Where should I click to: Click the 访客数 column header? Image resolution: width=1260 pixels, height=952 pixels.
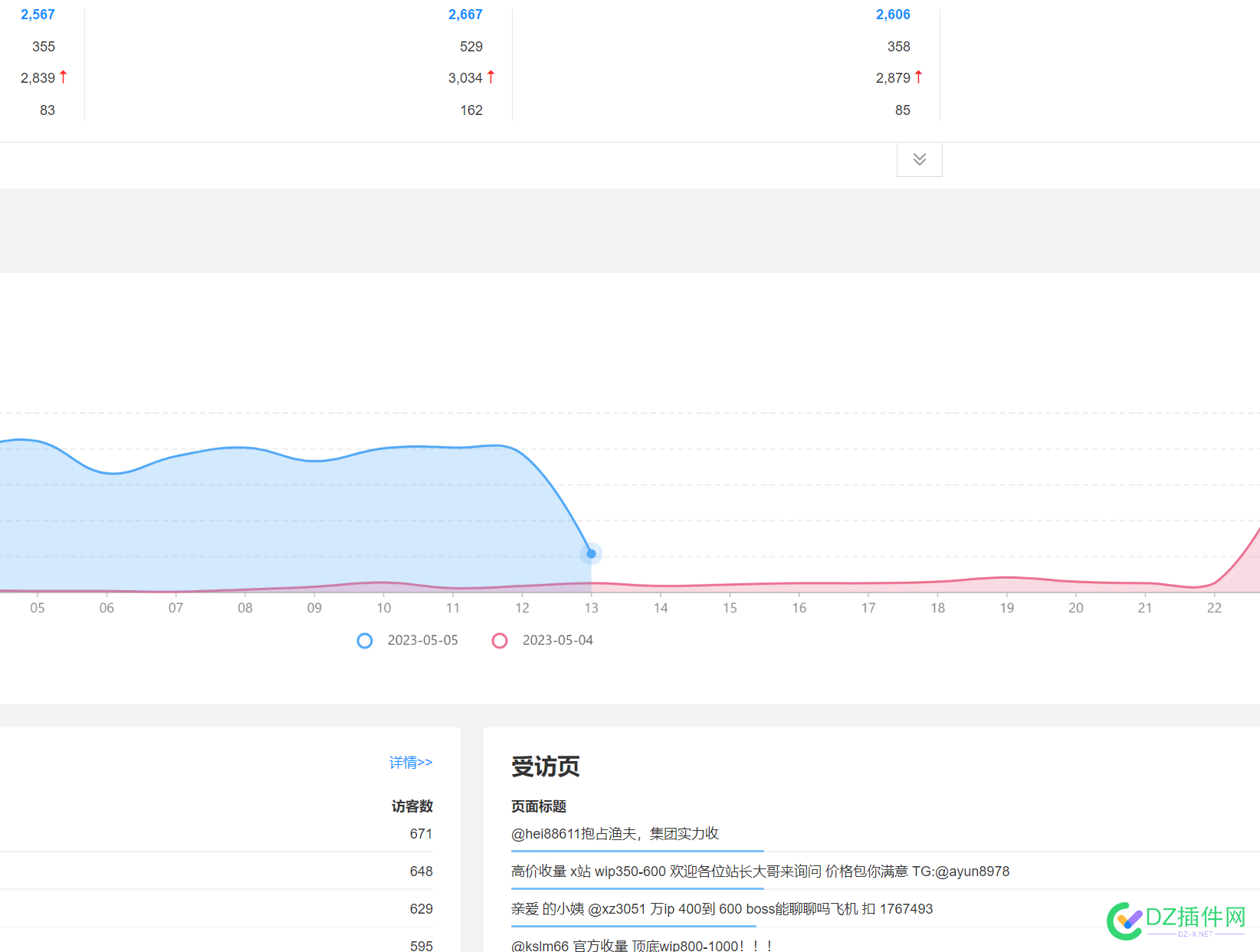(x=412, y=806)
